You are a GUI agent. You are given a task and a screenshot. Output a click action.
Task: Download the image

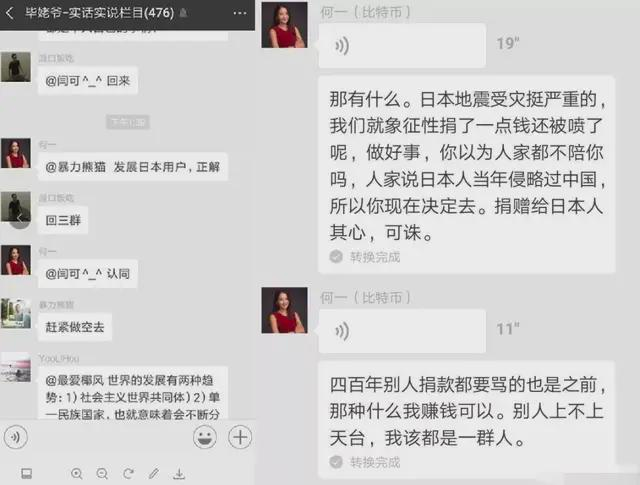(x=179, y=474)
